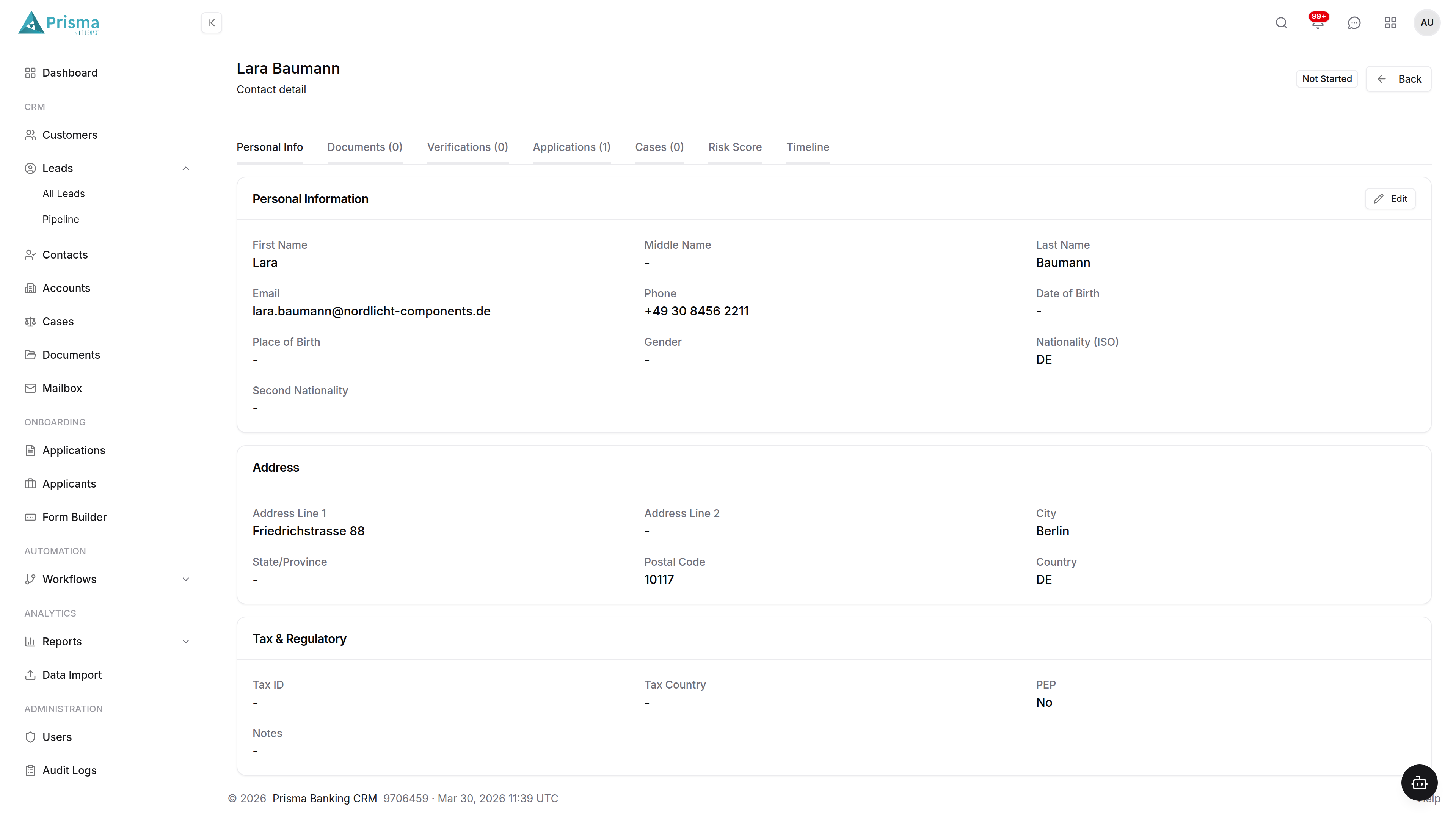
Task: Click the Reports bar-chart icon
Action: click(30, 642)
